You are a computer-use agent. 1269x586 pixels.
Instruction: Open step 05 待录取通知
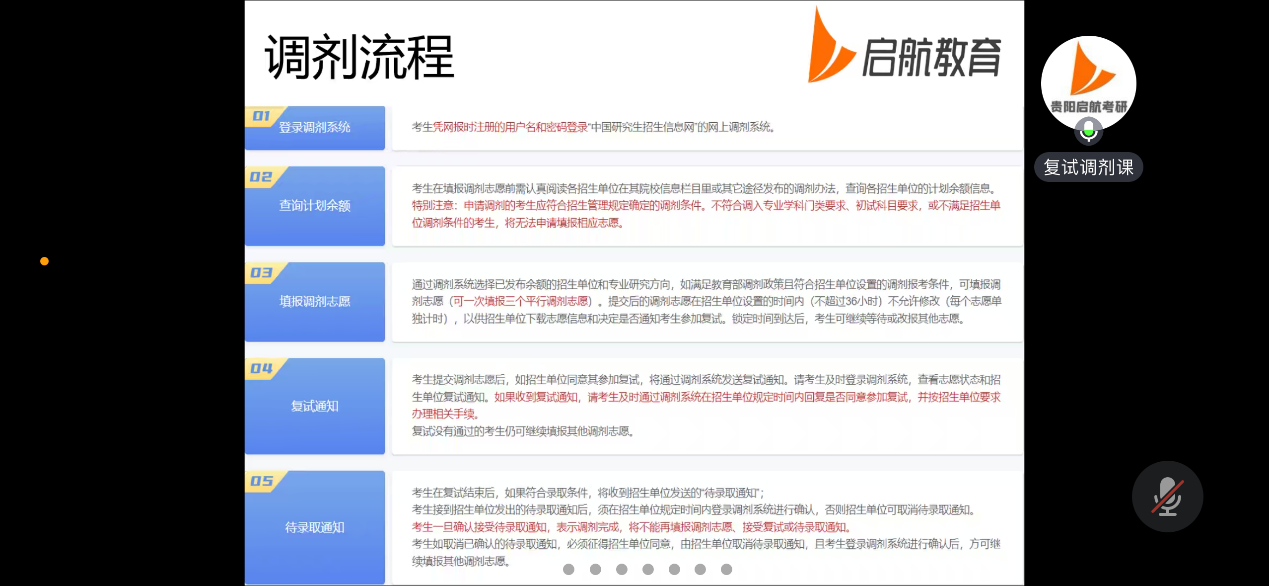tap(315, 527)
